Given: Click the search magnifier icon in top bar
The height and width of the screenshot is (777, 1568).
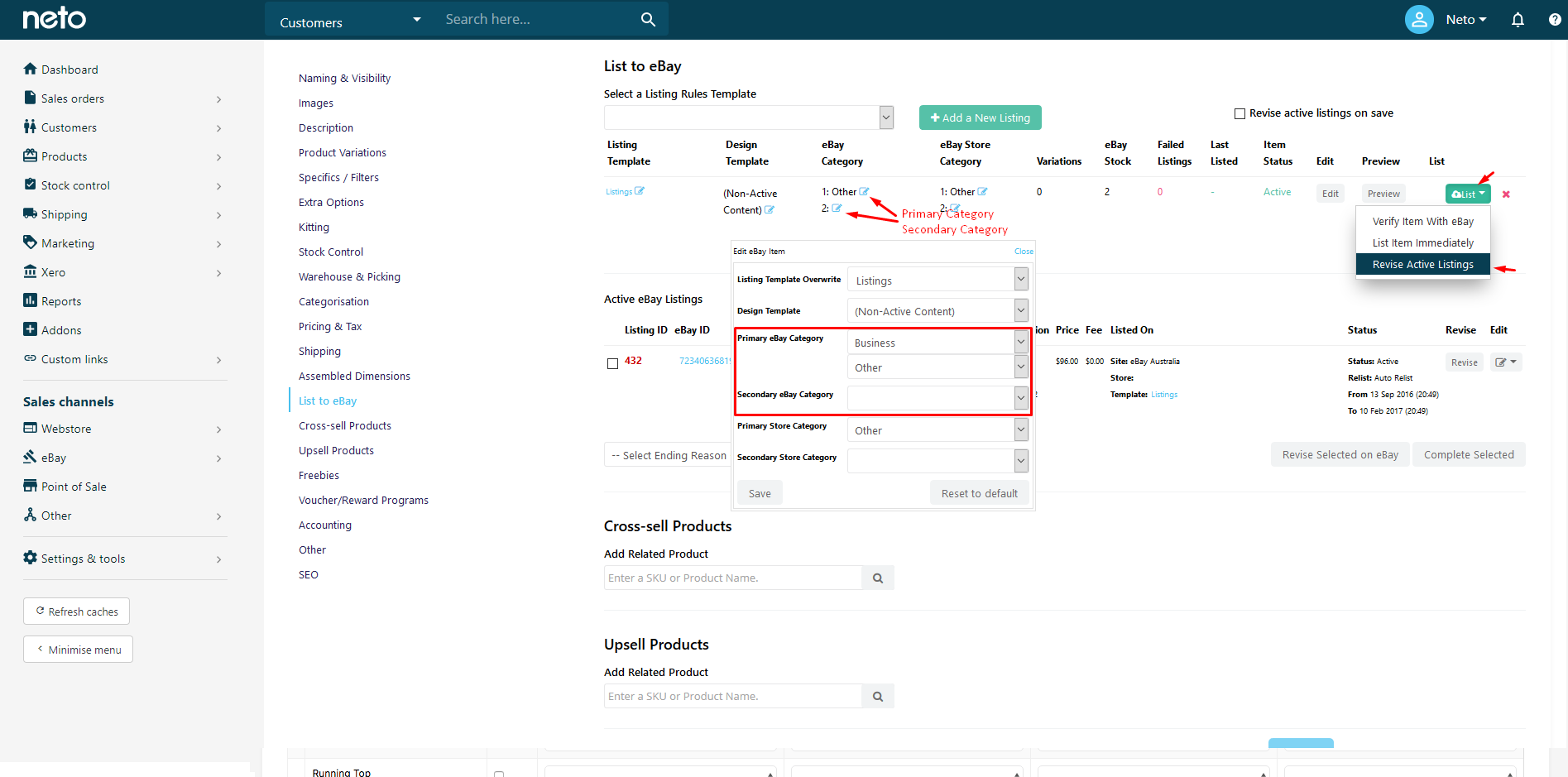Looking at the screenshot, I should 648,19.
